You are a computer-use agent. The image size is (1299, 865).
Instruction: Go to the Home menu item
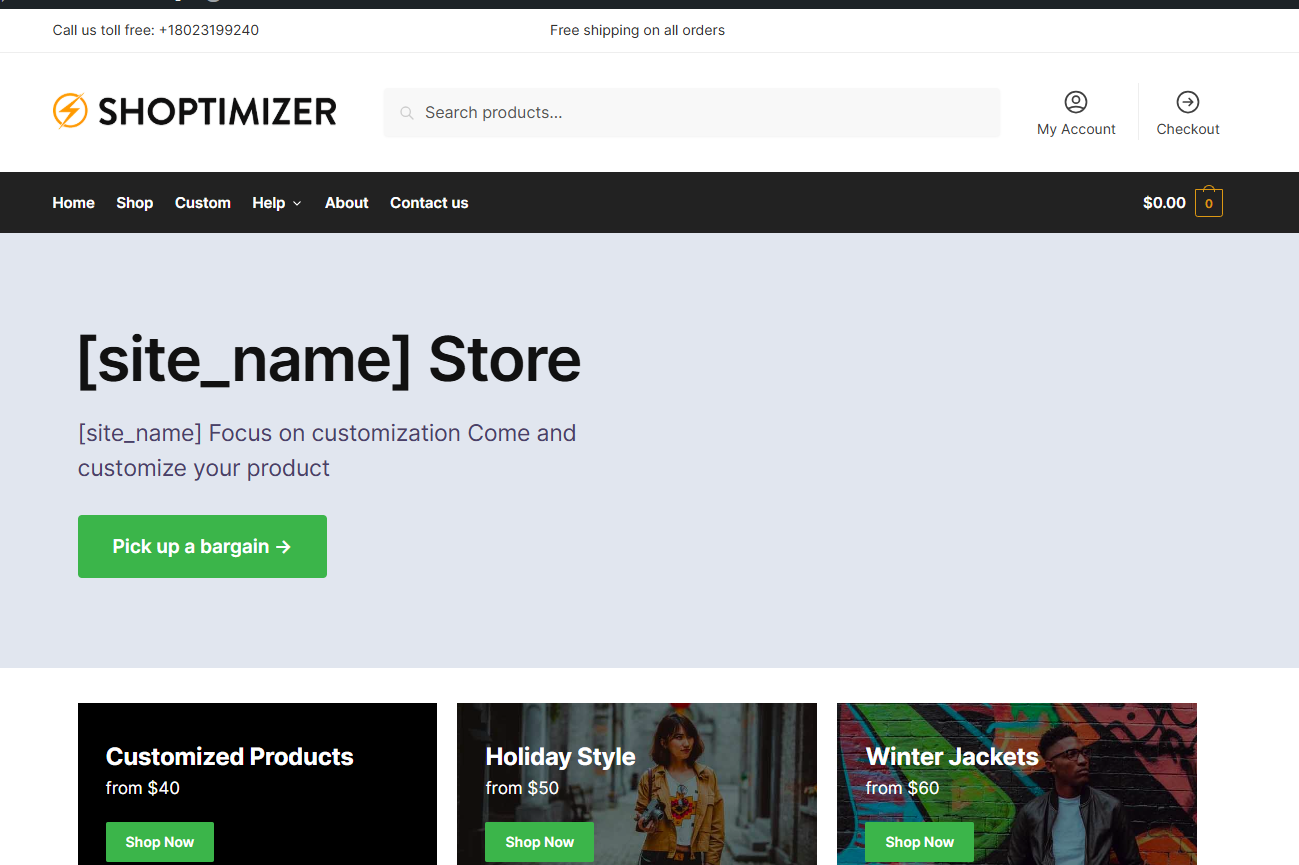coord(74,202)
